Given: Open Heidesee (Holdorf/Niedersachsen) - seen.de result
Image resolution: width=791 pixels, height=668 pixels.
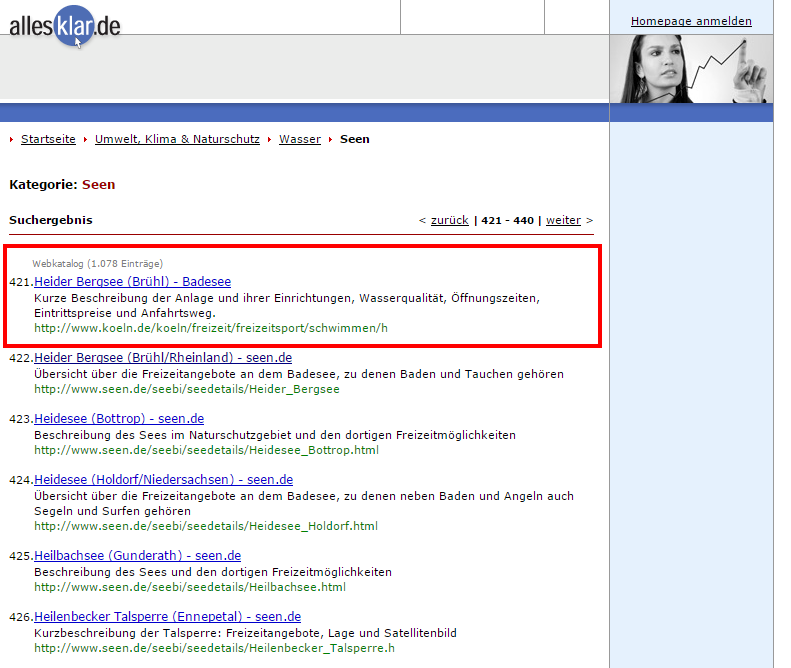Looking at the screenshot, I should [x=163, y=480].
